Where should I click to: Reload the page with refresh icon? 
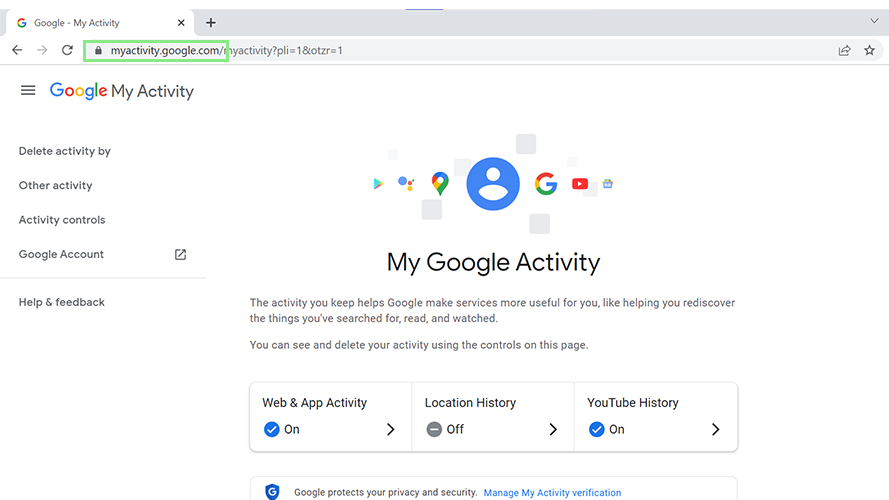tap(67, 50)
